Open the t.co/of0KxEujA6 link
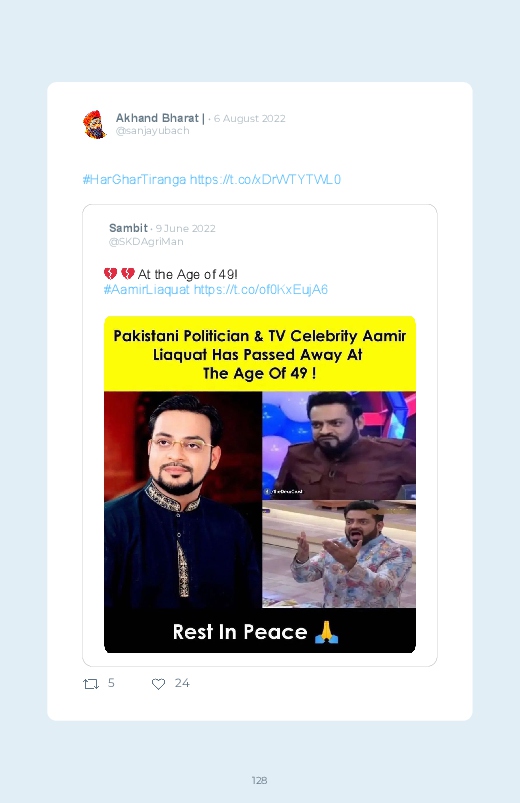The width and height of the screenshot is (520, 803). point(261,290)
